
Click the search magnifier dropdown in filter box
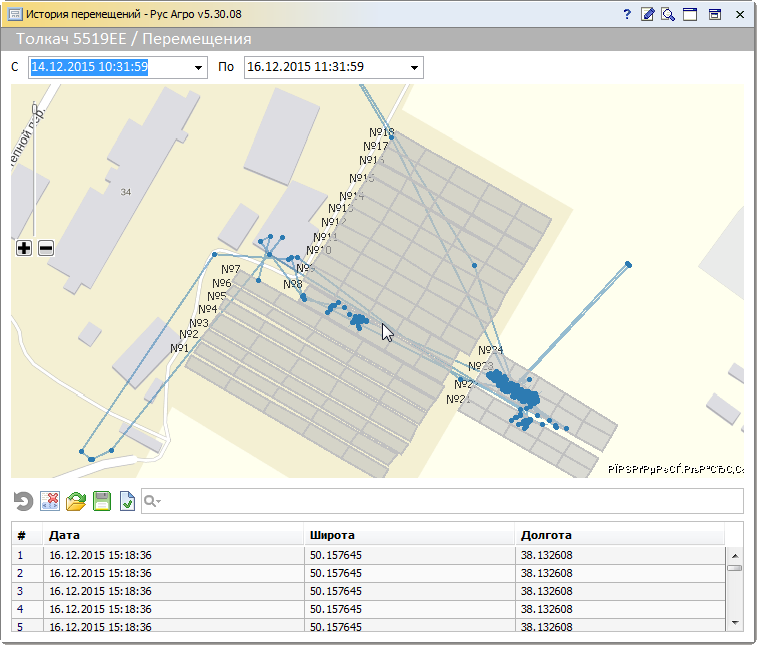click(x=153, y=501)
